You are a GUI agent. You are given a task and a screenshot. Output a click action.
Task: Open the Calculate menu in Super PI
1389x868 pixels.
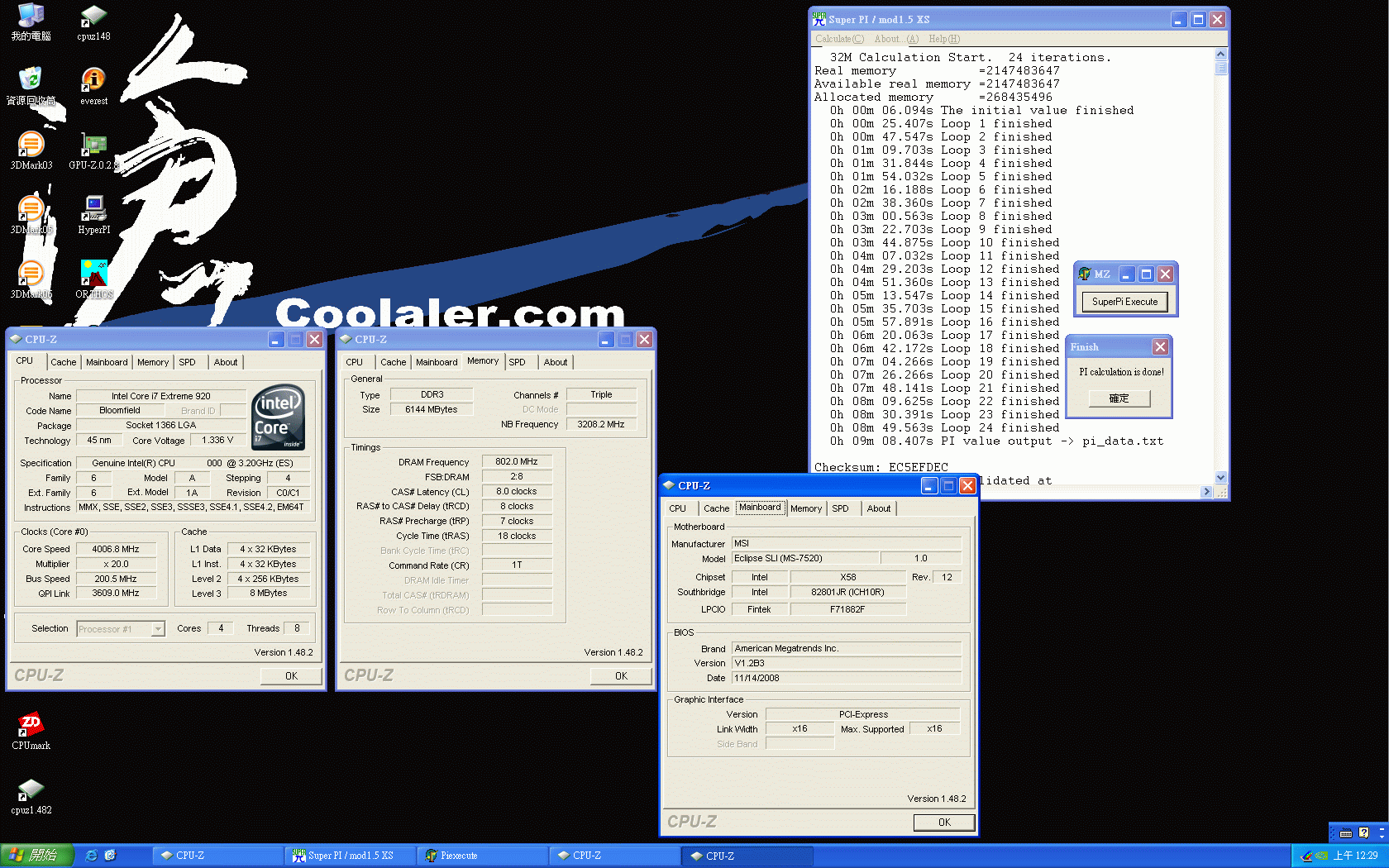coord(839,39)
